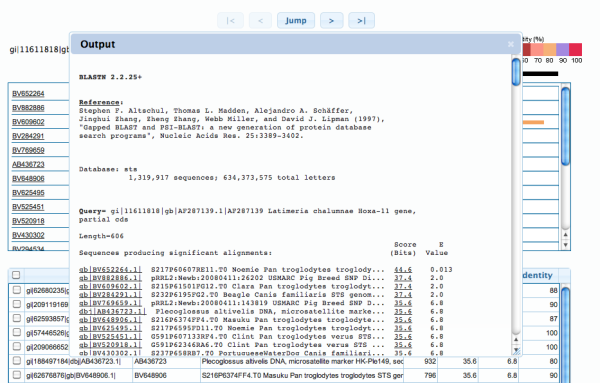Go to first page with the |< button

230,21
